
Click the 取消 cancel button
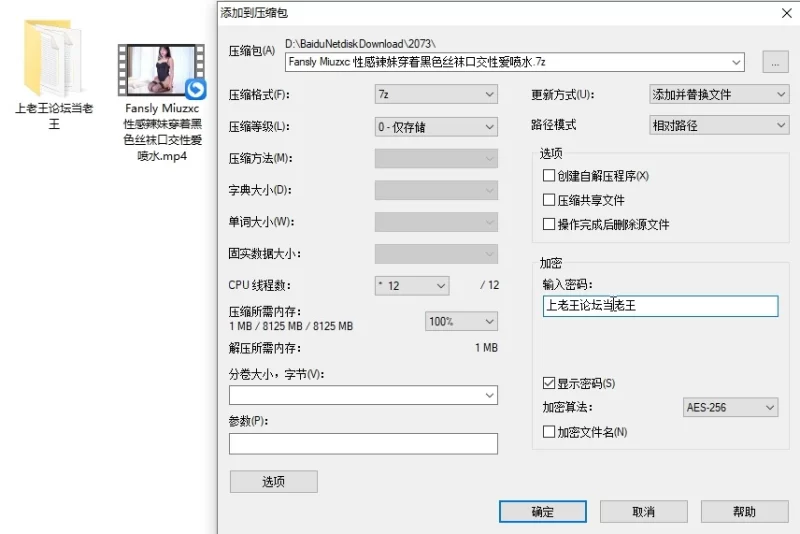(x=643, y=511)
